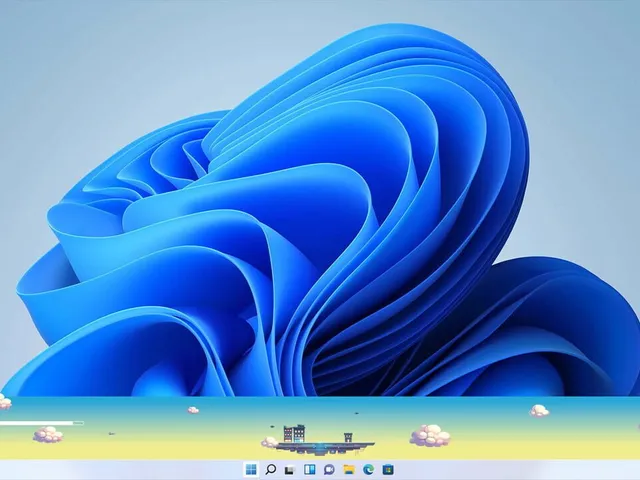Launch Microsoft Edge browser
This screenshot has height=480, width=640.
[369, 470]
